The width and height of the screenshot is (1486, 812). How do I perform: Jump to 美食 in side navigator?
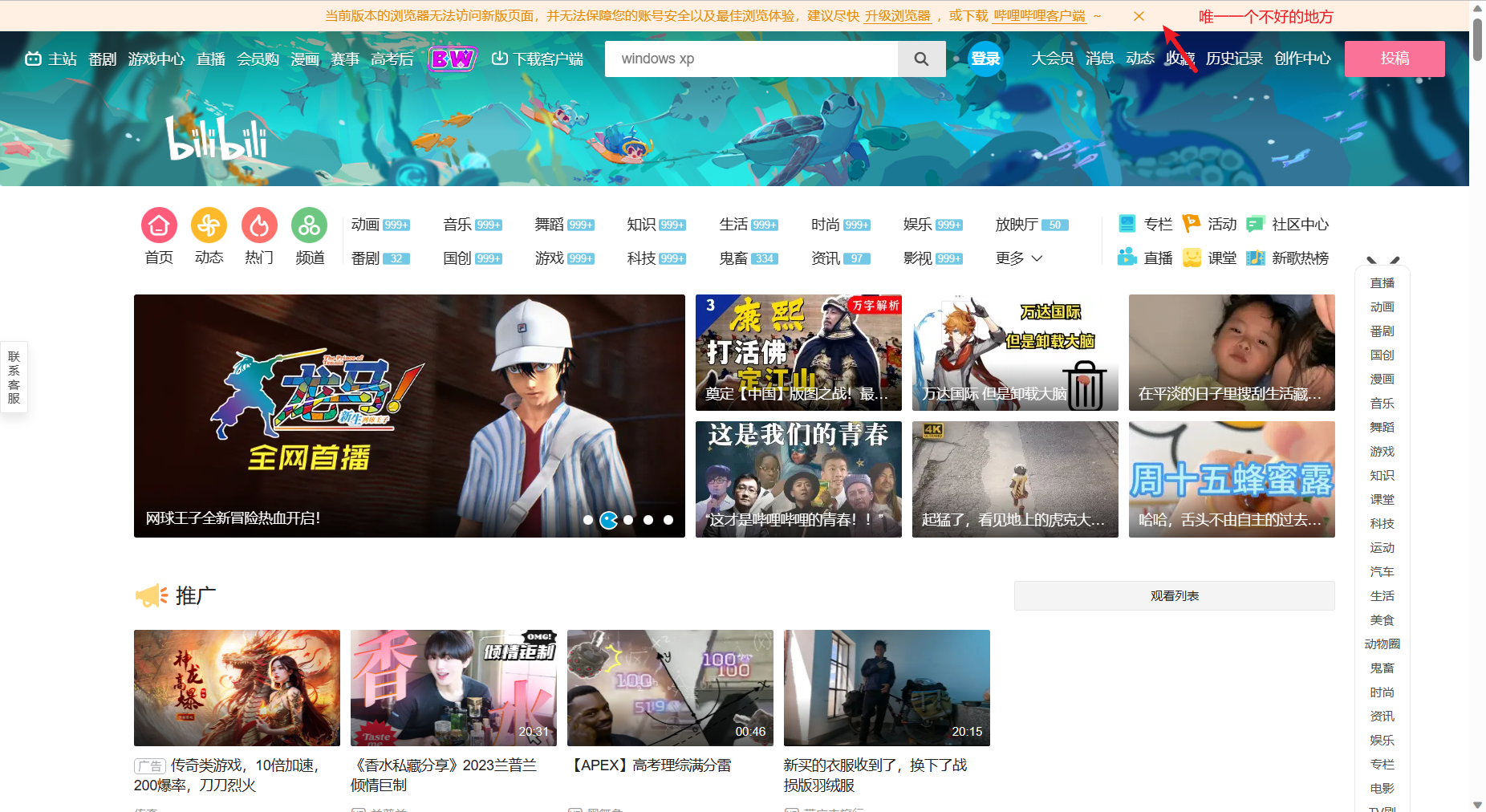point(1382,619)
